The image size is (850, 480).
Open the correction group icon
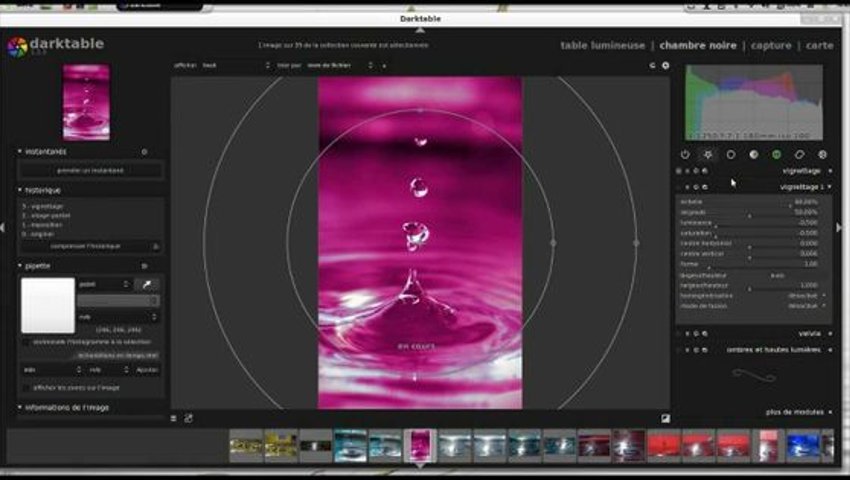click(x=799, y=155)
